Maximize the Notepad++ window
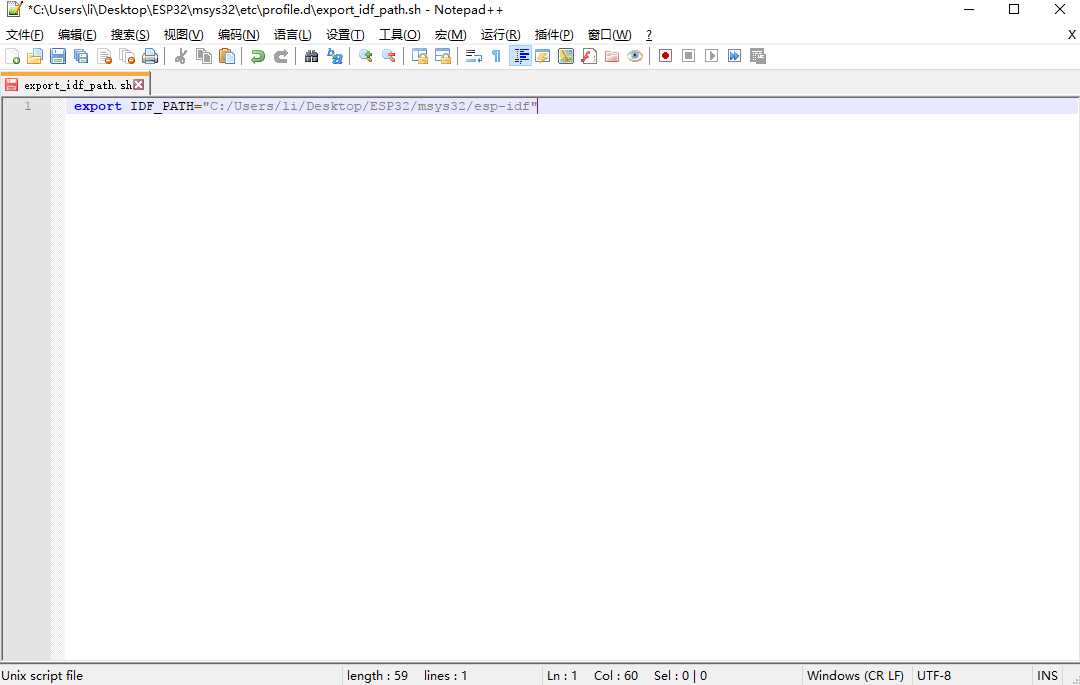The width and height of the screenshot is (1080, 685). [1014, 10]
